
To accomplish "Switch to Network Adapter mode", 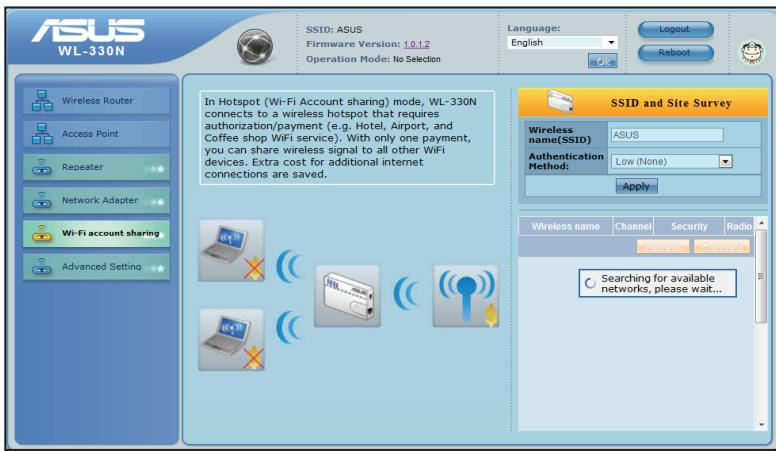I will (97, 200).
